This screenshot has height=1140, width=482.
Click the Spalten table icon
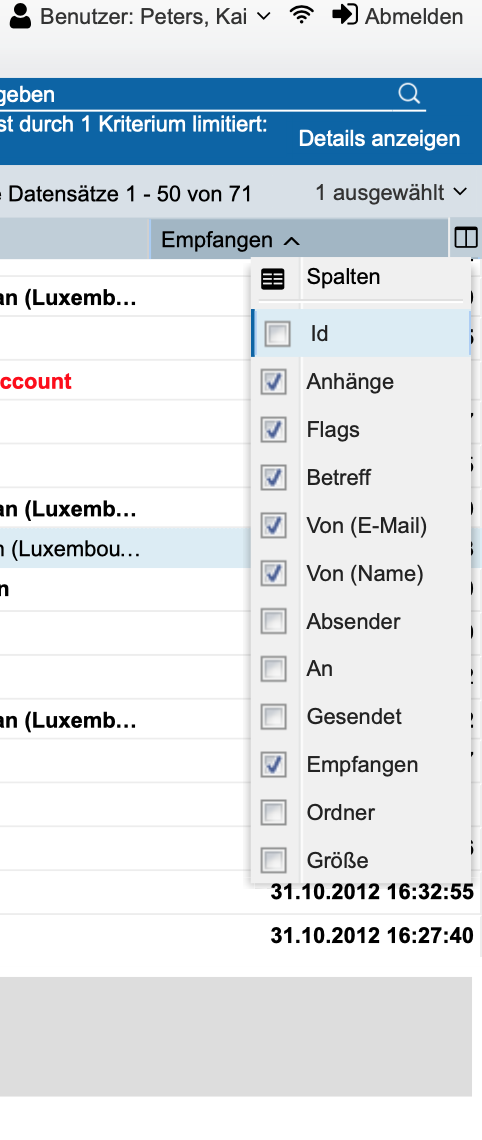(273, 279)
